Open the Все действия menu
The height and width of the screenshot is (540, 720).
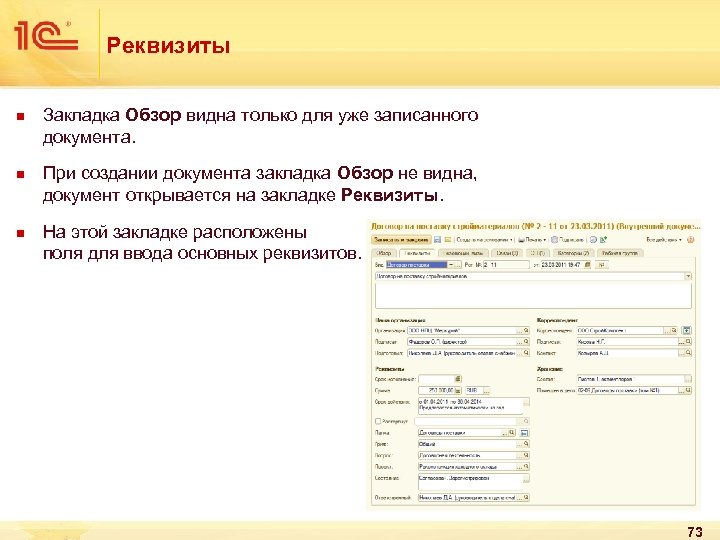[x=664, y=240]
